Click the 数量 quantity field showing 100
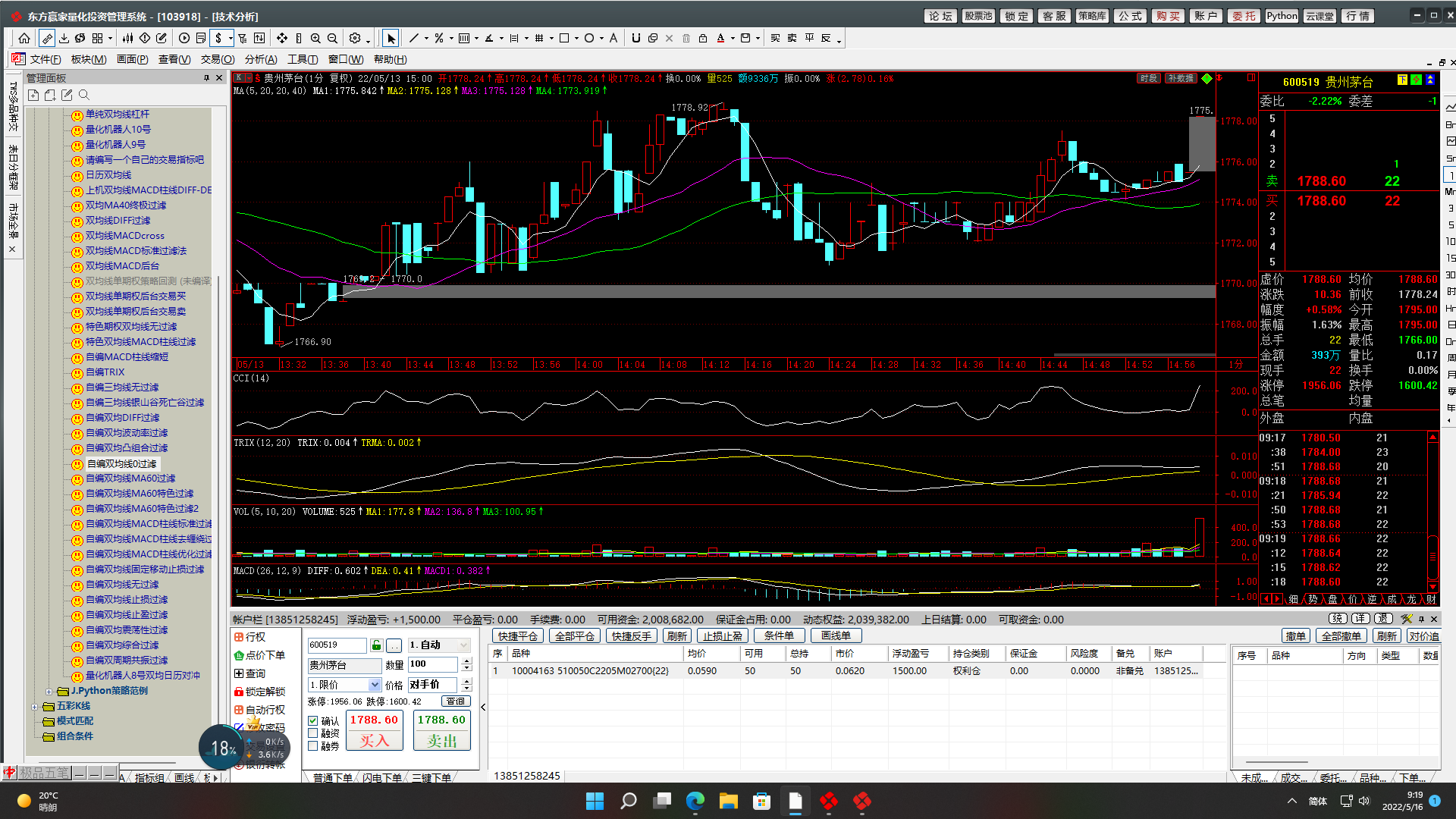1456x819 pixels. [x=434, y=664]
